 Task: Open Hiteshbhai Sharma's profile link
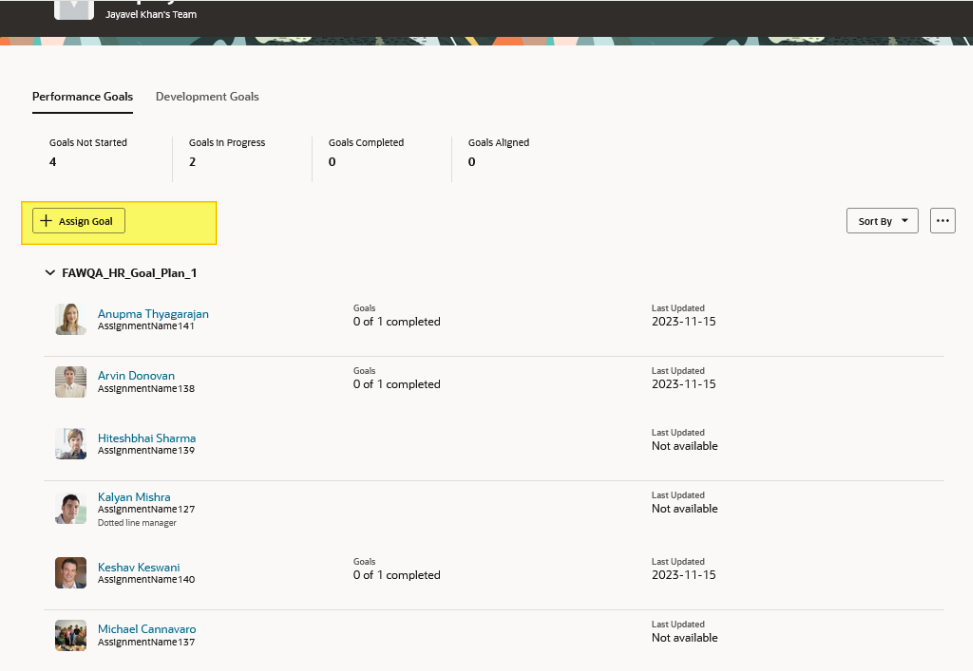[x=146, y=438]
